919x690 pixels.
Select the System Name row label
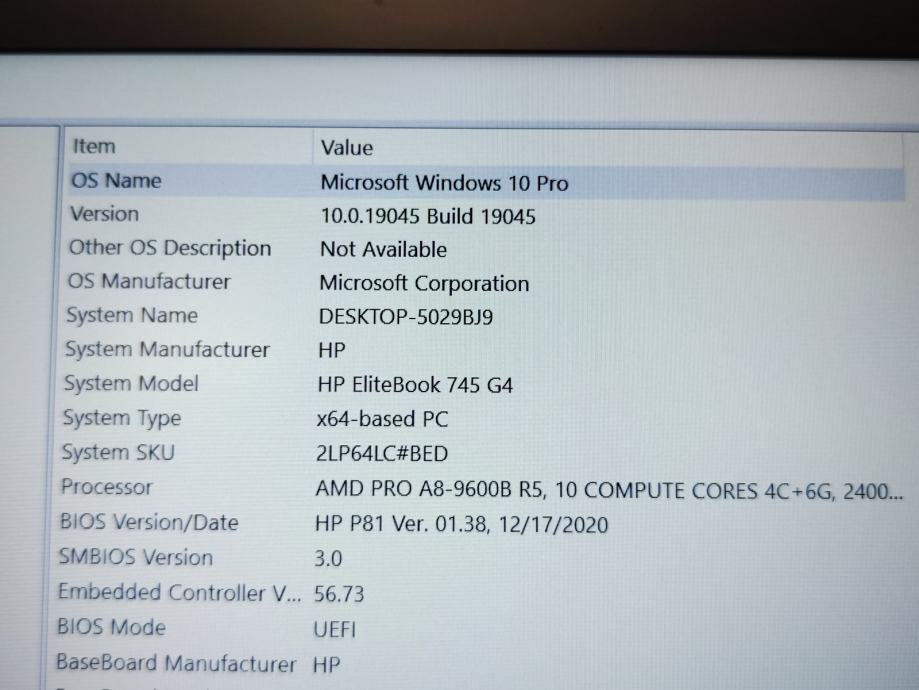(x=132, y=315)
